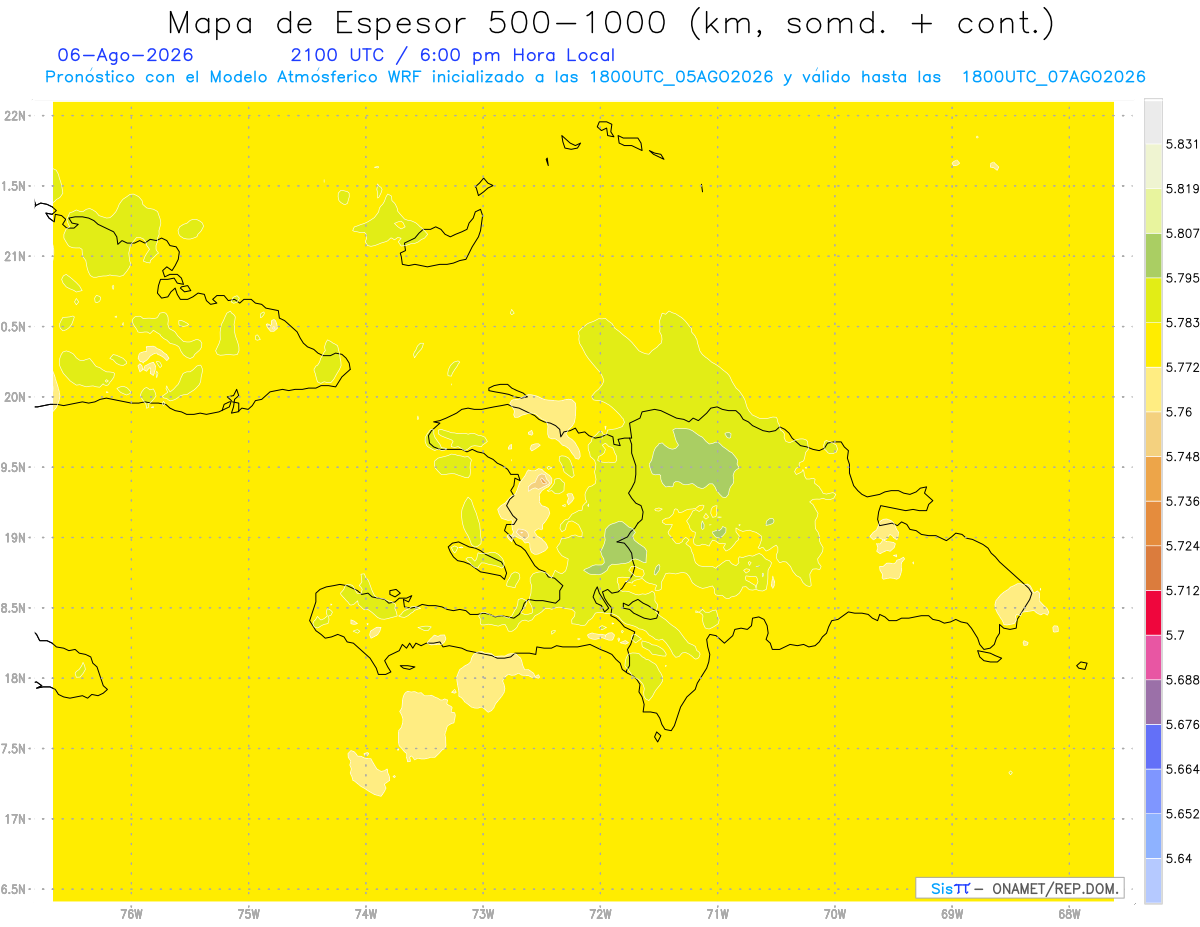The height and width of the screenshot is (927, 1200).
Task: Select purple legend swatch between 5.676 and 5.688
Action: 1153,702
